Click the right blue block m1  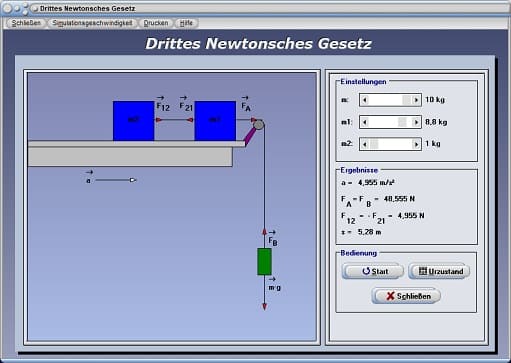point(215,121)
